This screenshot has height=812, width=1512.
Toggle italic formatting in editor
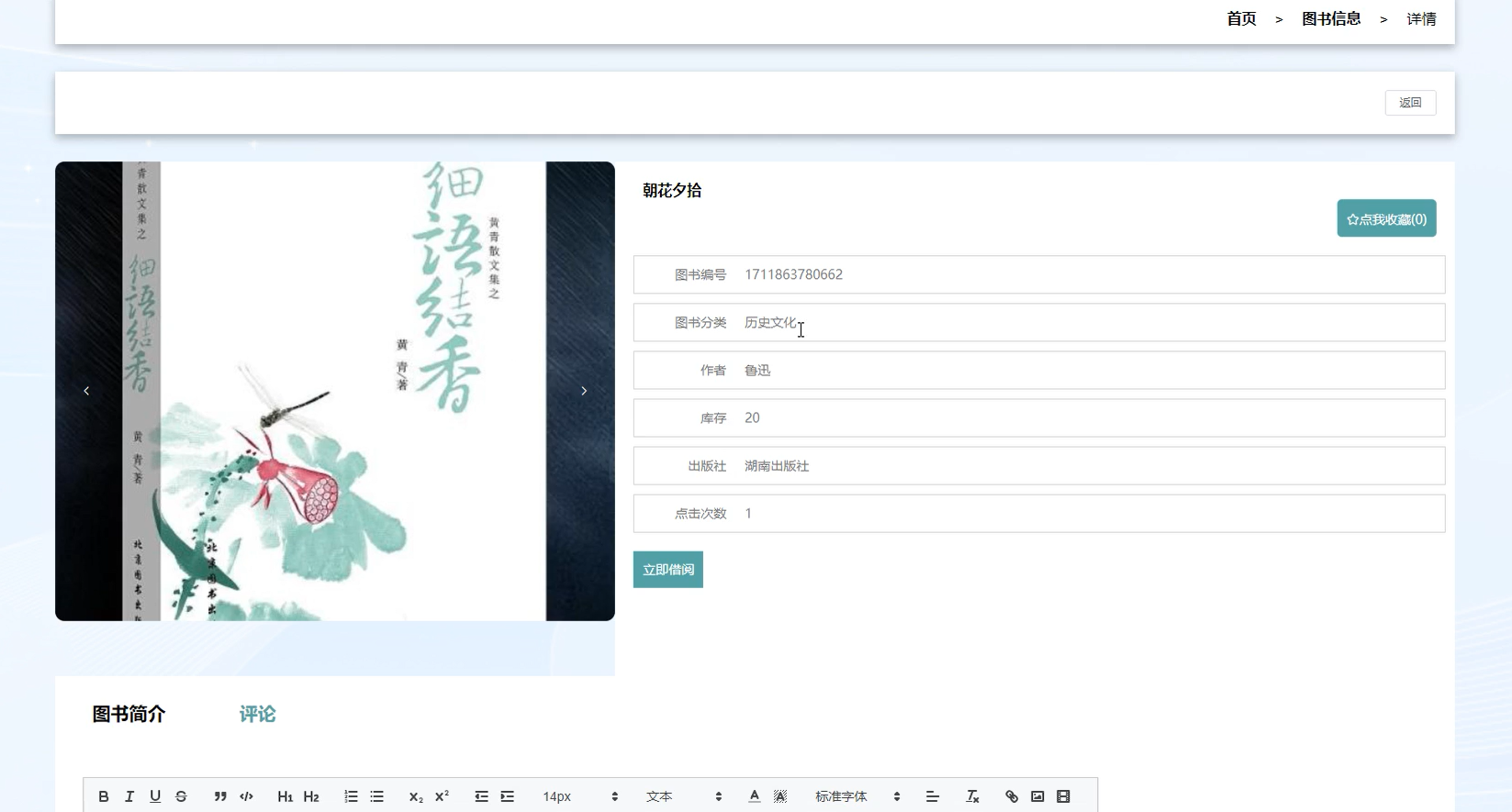tap(129, 796)
